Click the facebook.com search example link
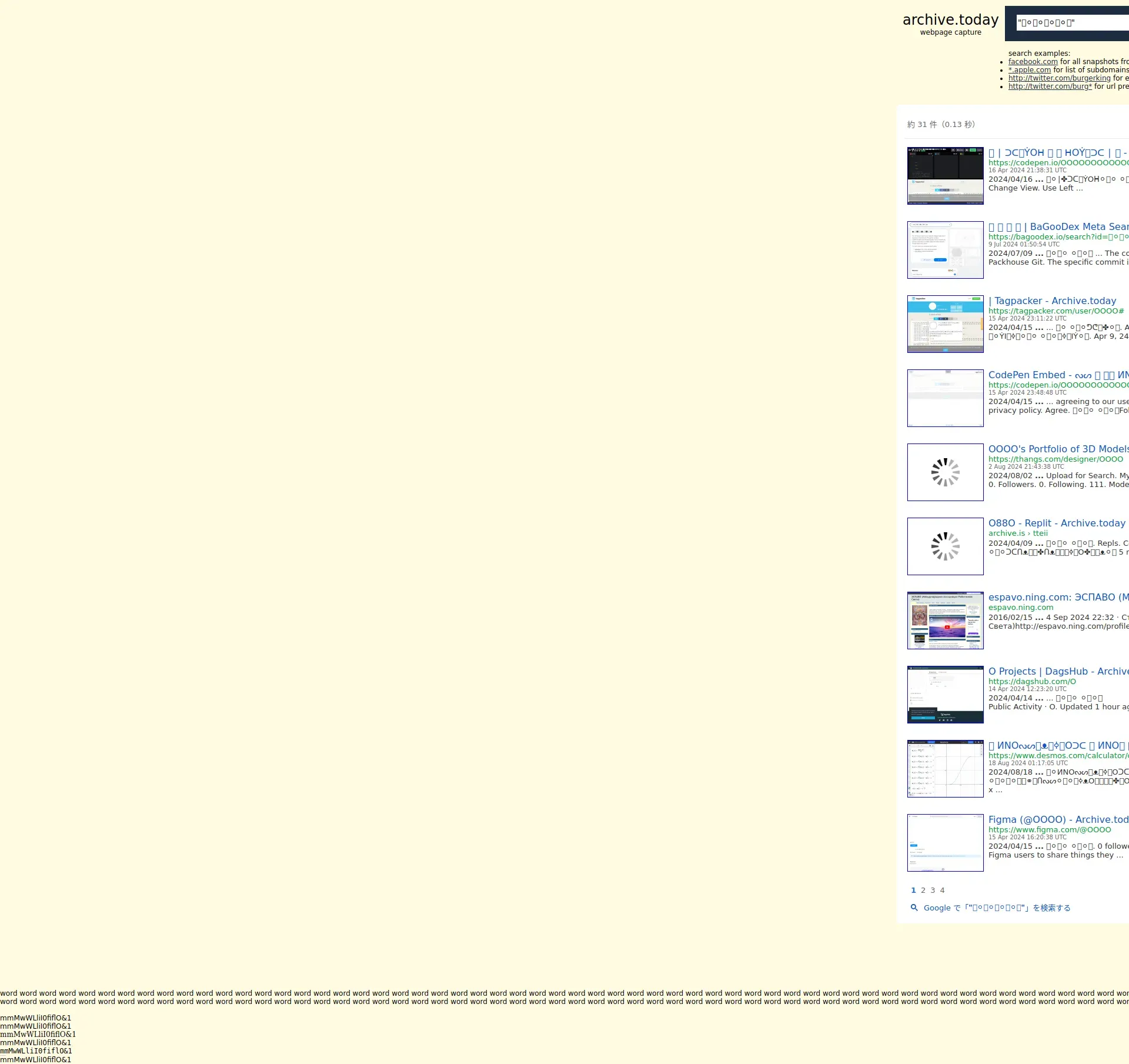1129x1064 pixels. click(1033, 62)
